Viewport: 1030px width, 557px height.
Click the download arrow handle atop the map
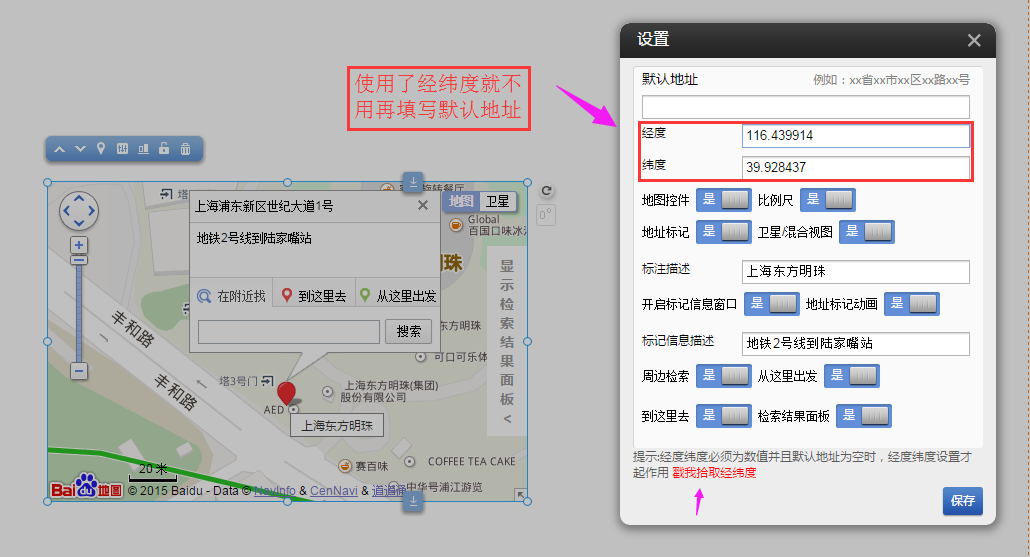click(x=413, y=181)
